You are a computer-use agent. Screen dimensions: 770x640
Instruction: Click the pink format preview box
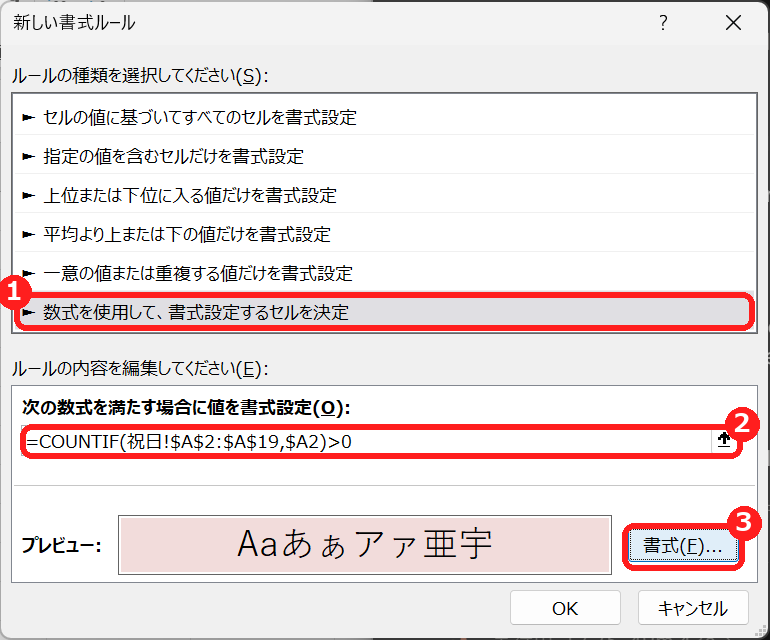click(365, 545)
